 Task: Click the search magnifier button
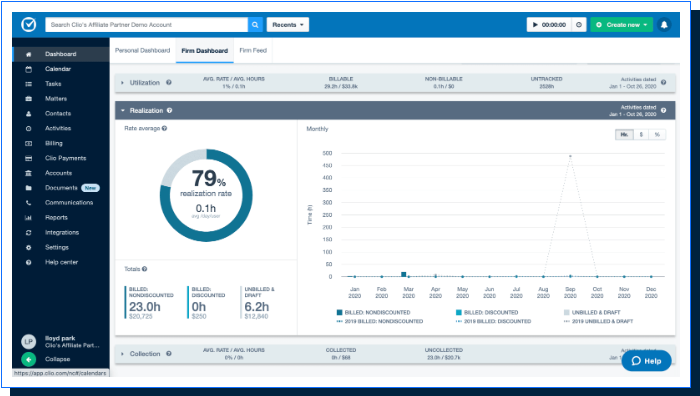point(255,25)
